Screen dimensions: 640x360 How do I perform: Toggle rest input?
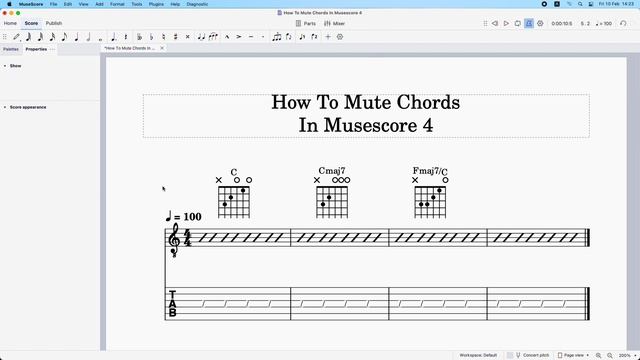tap(126, 37)
